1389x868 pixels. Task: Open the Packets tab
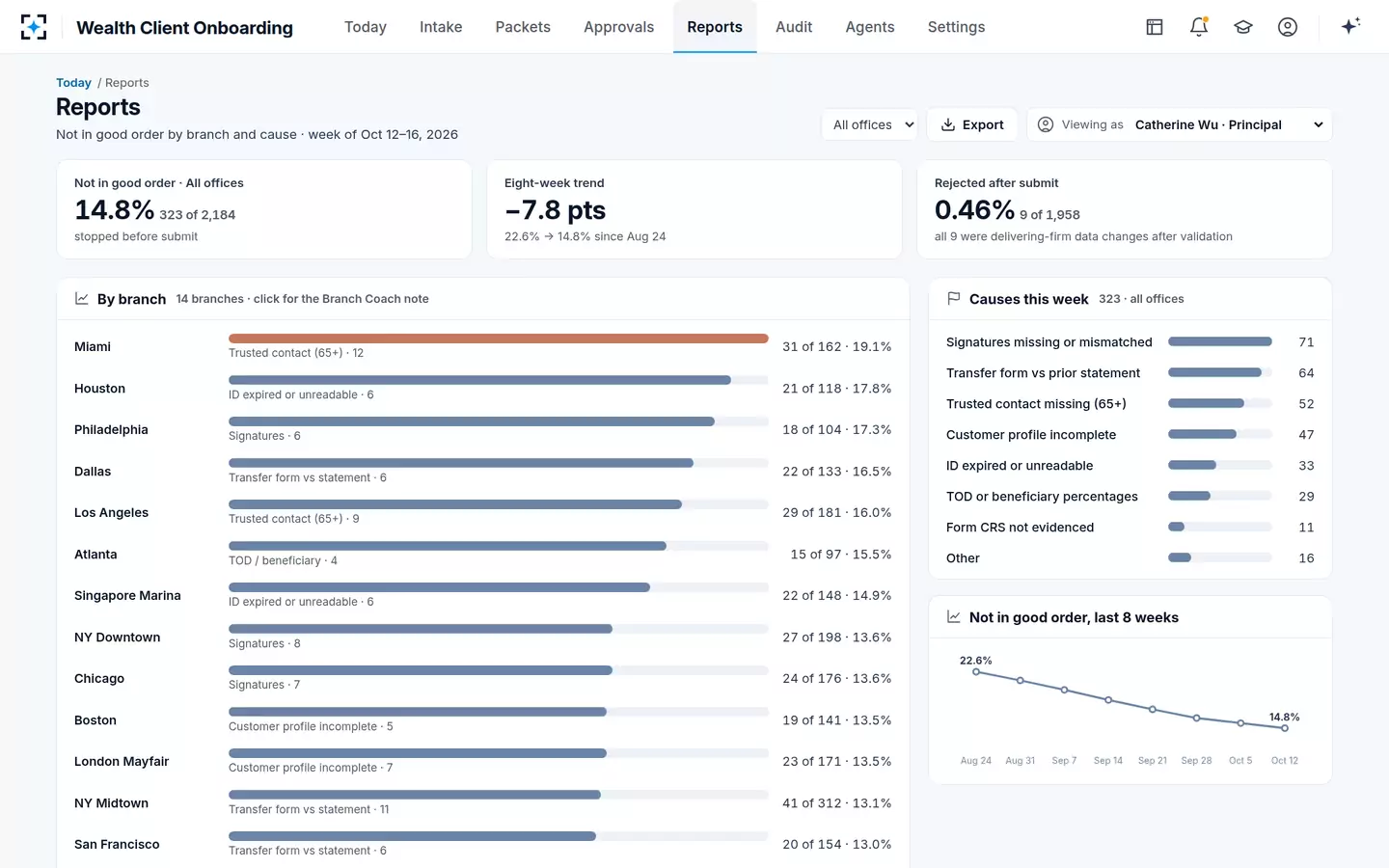[523, 27]
